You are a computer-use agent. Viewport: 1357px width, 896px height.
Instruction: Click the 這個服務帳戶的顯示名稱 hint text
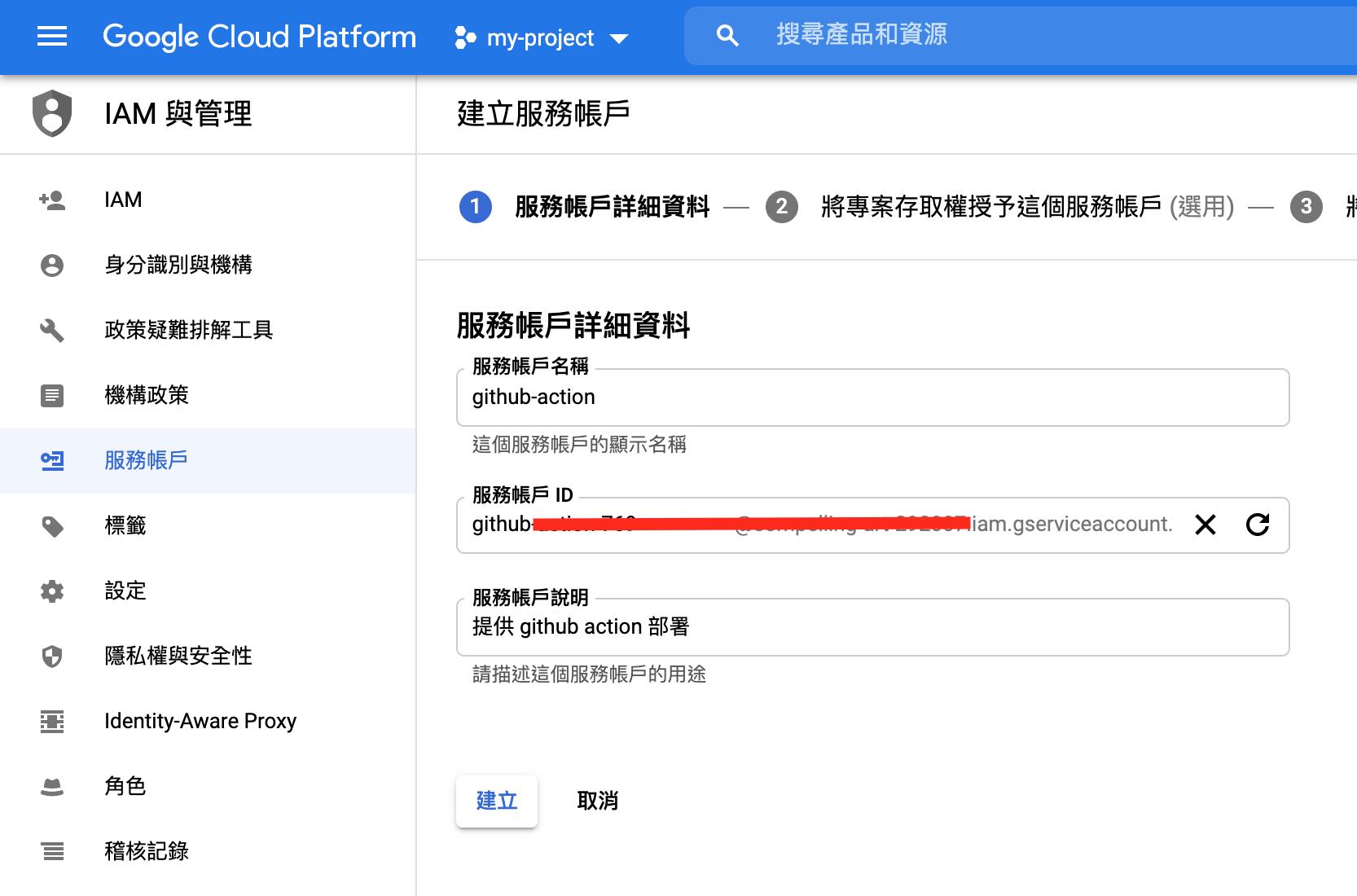tap(579, 444)
